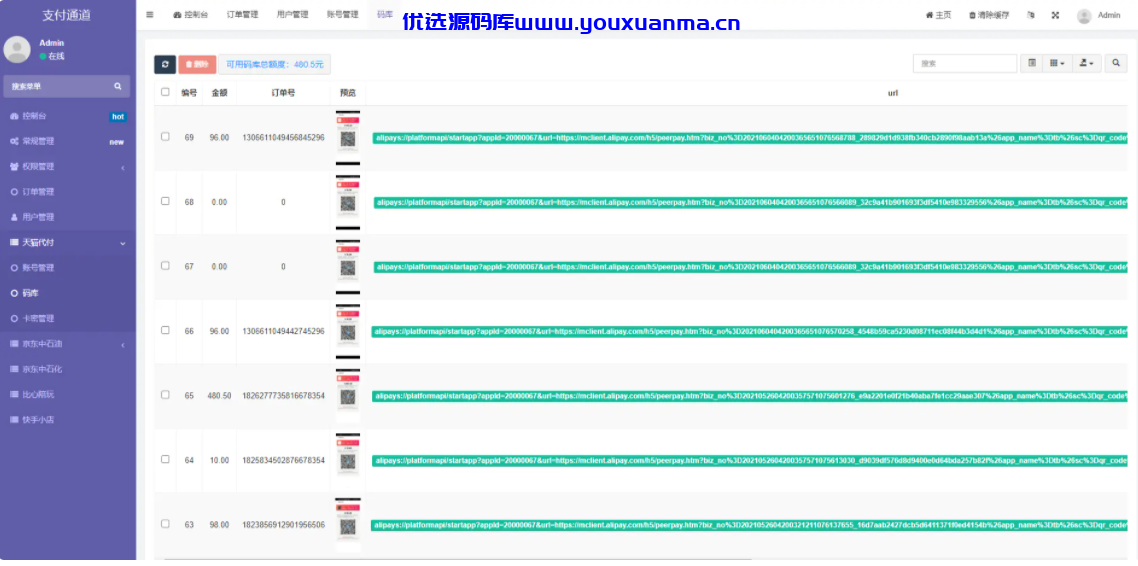Toggle card view icon in table toolbar
Image resolution: width=1138 pixels, height=566 pixels.
coord(1031,64)
